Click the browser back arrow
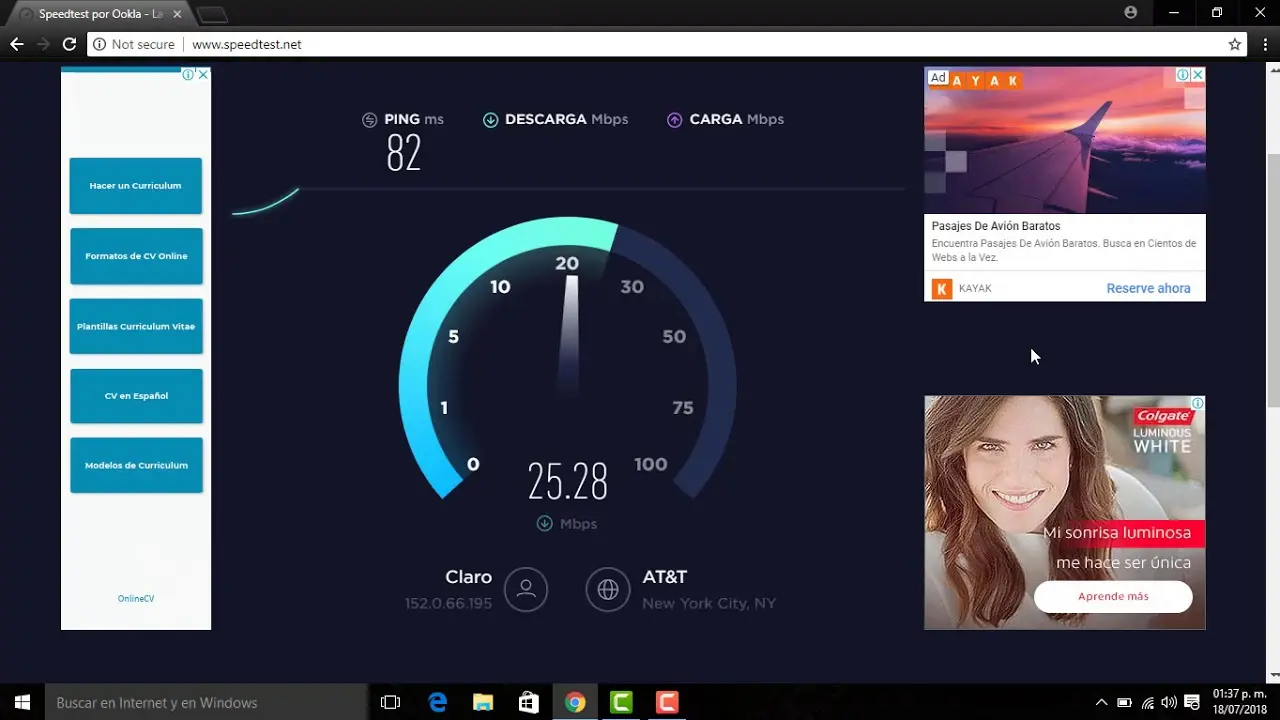 click(16, 44)
